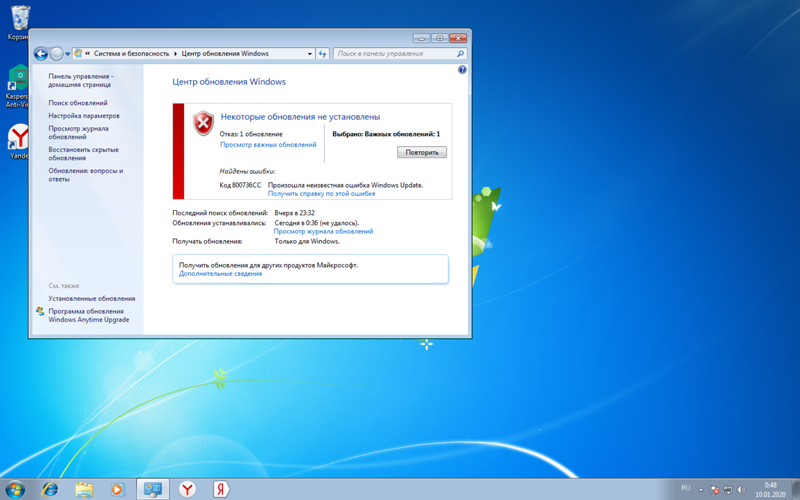This screenshot has width=800, height=500.
Task: Click the Show desktop button
Action: tap(796, 489)
